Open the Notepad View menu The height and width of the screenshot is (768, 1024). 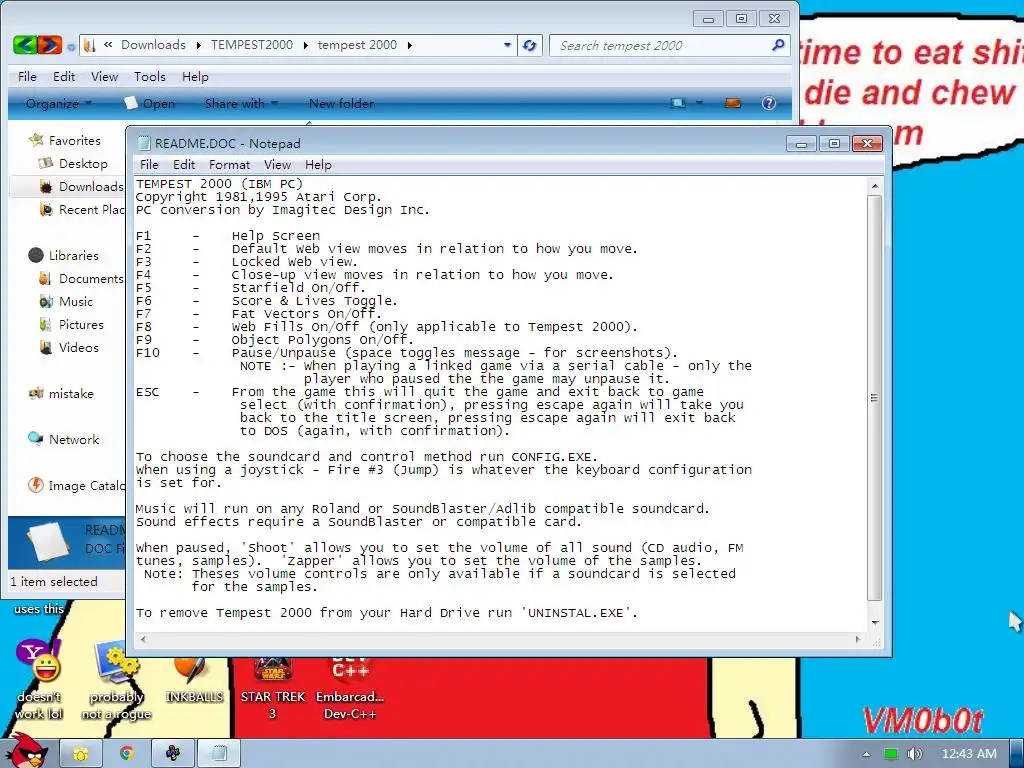277,165
